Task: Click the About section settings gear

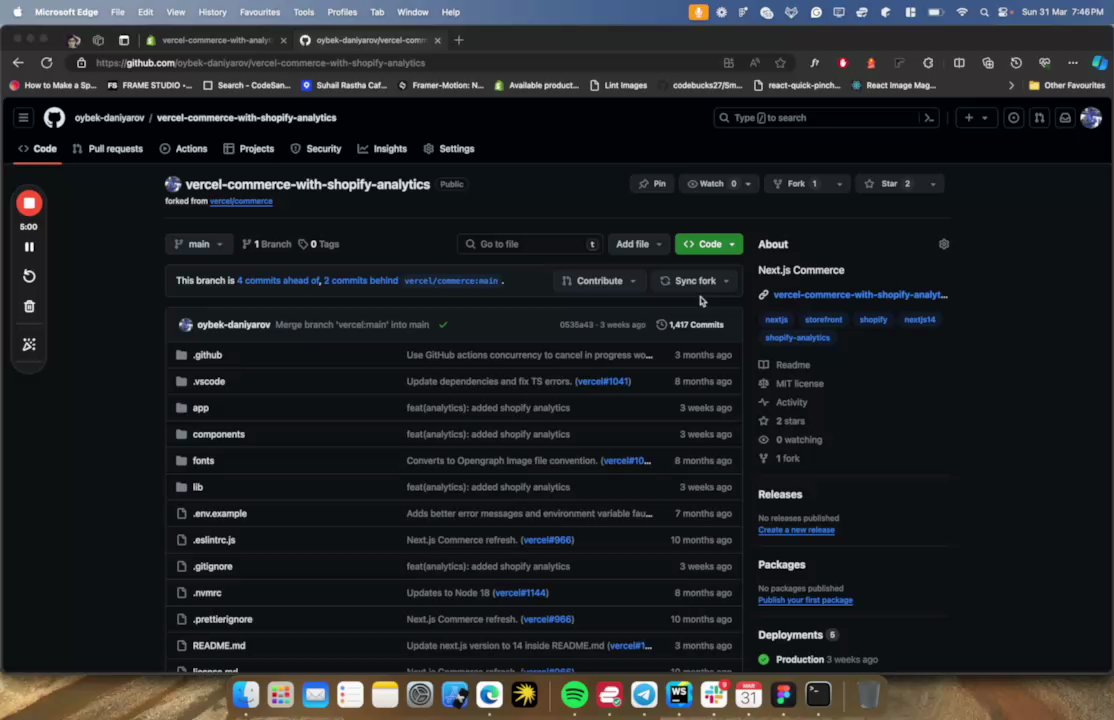Action: pos(943,244)
